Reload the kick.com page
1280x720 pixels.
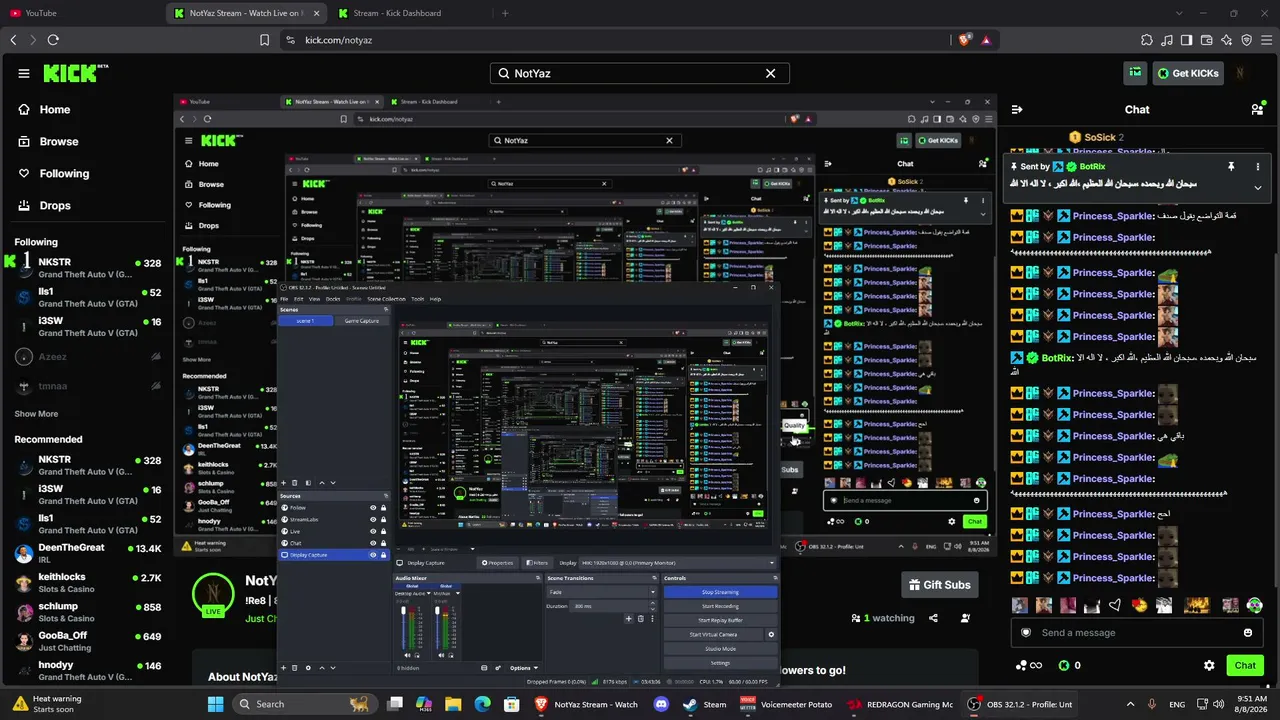click(53, 40)
